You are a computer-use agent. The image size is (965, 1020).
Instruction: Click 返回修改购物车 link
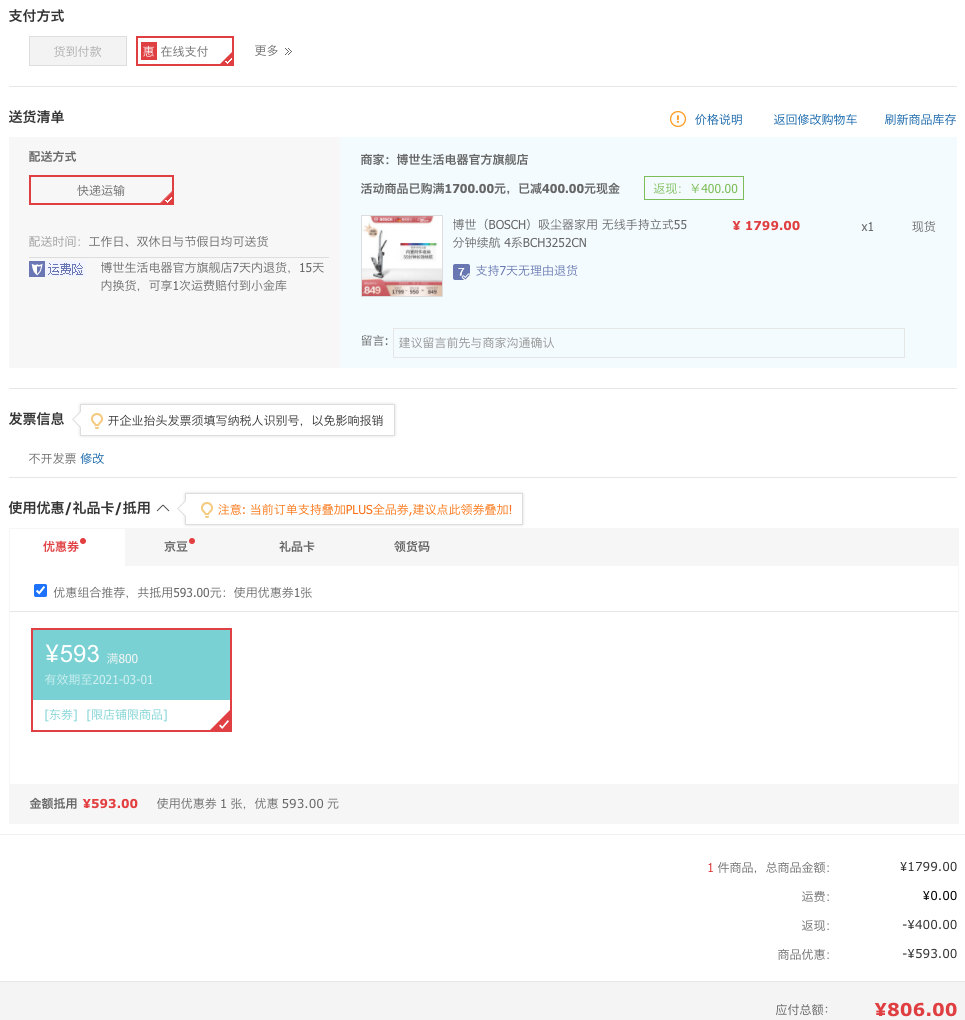click(x=815, y=120)
